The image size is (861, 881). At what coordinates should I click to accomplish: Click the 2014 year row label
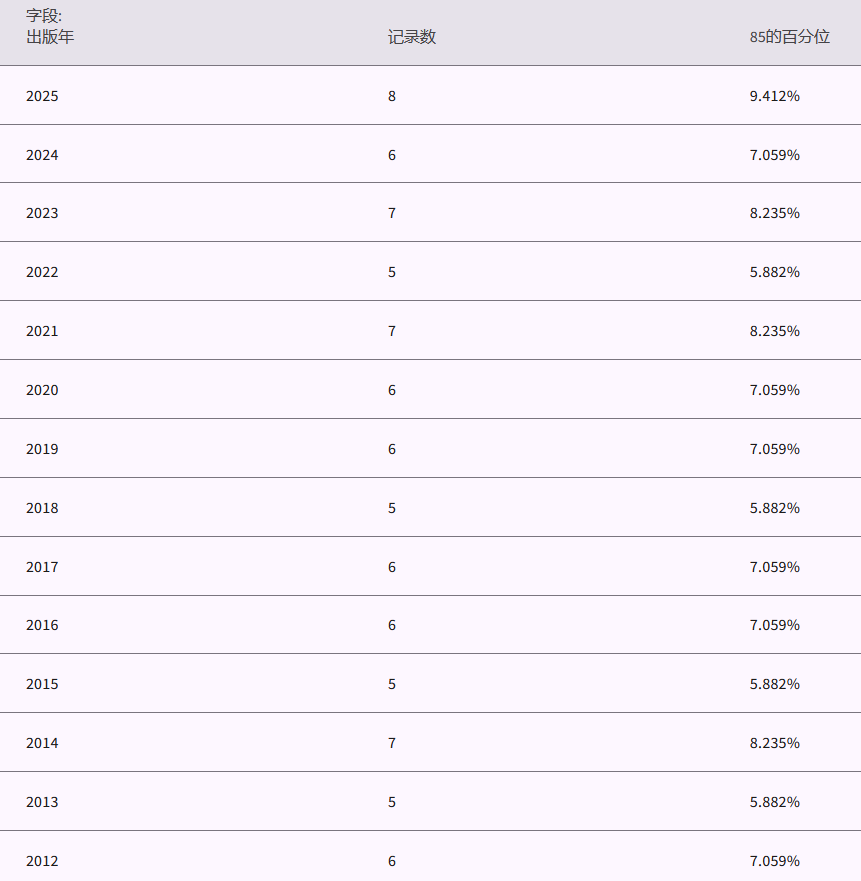42,743
